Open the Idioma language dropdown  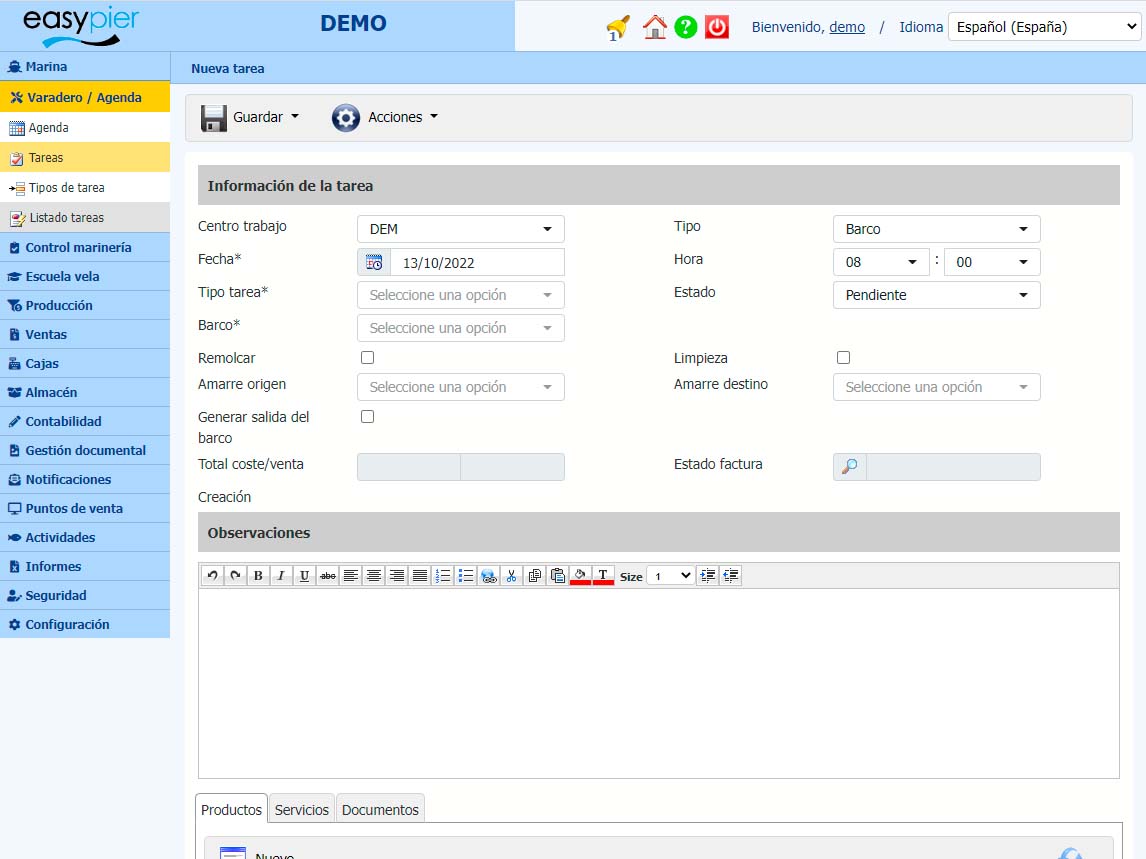[1045, 27]
